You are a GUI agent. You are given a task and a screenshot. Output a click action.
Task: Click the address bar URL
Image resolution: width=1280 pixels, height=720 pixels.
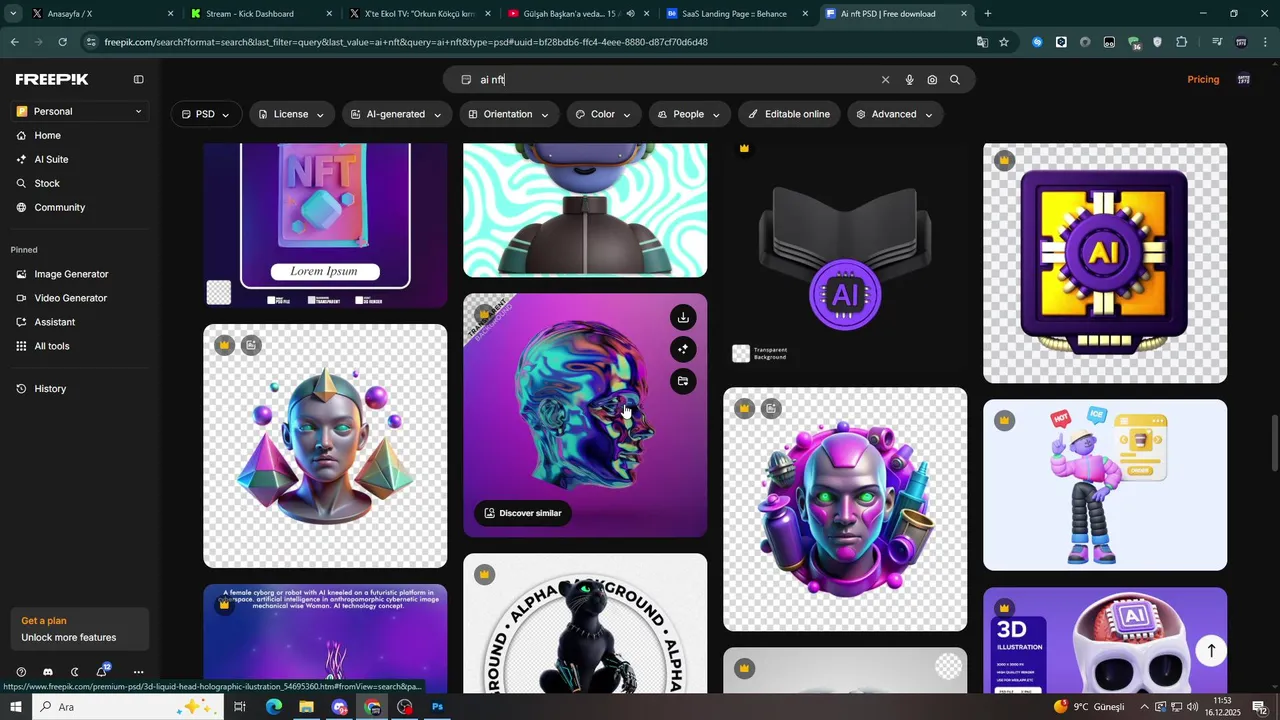[405, 42]
